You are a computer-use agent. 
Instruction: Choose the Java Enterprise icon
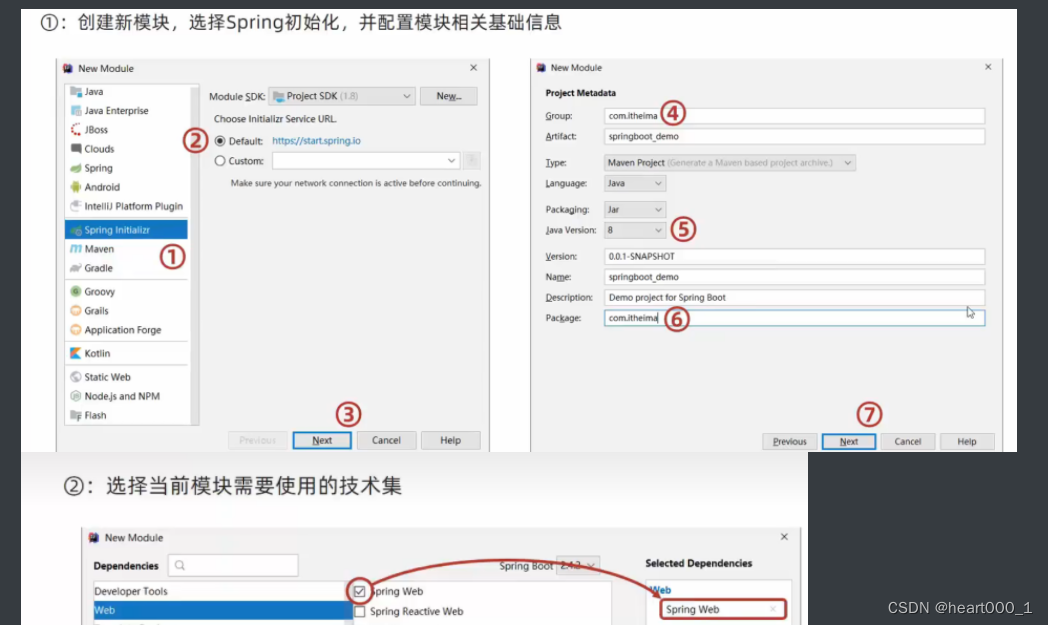[x=76, y=110]
